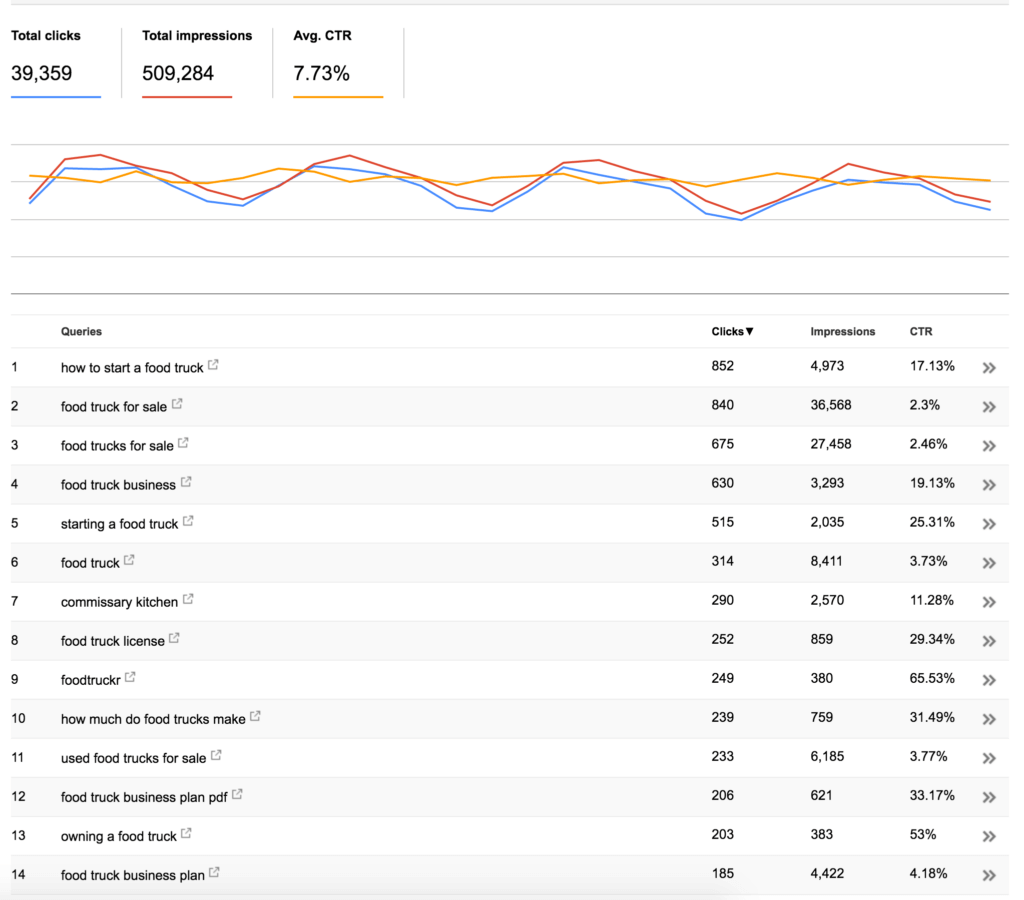
Task: Expand details arrow for 'food truck license' row
Action: click(989, 641)
